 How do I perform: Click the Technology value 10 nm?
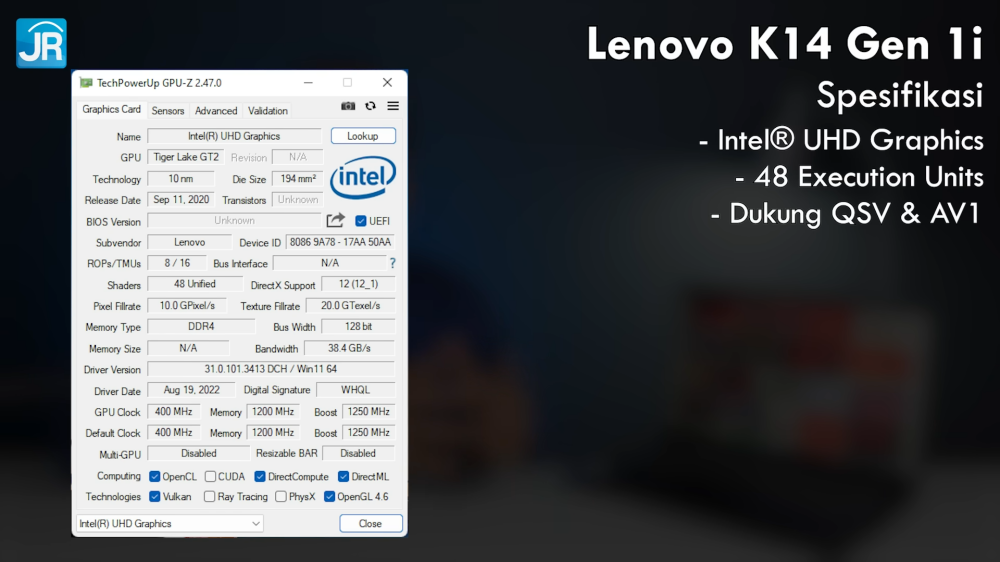pos(181,179)
